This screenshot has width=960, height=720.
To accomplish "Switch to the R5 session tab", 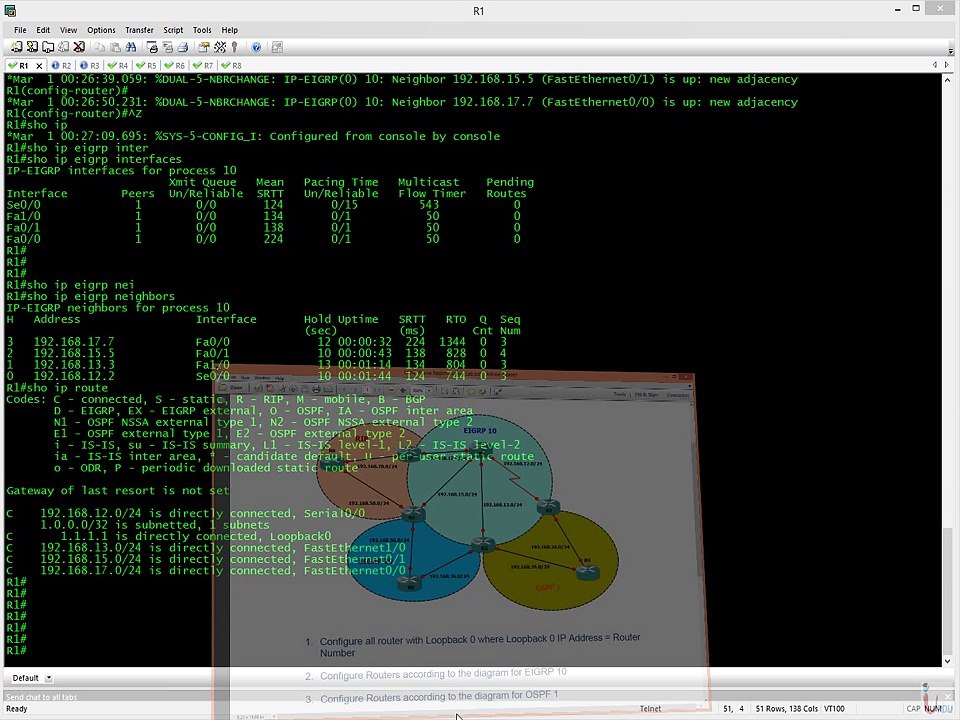I will [x=146, y=66].
